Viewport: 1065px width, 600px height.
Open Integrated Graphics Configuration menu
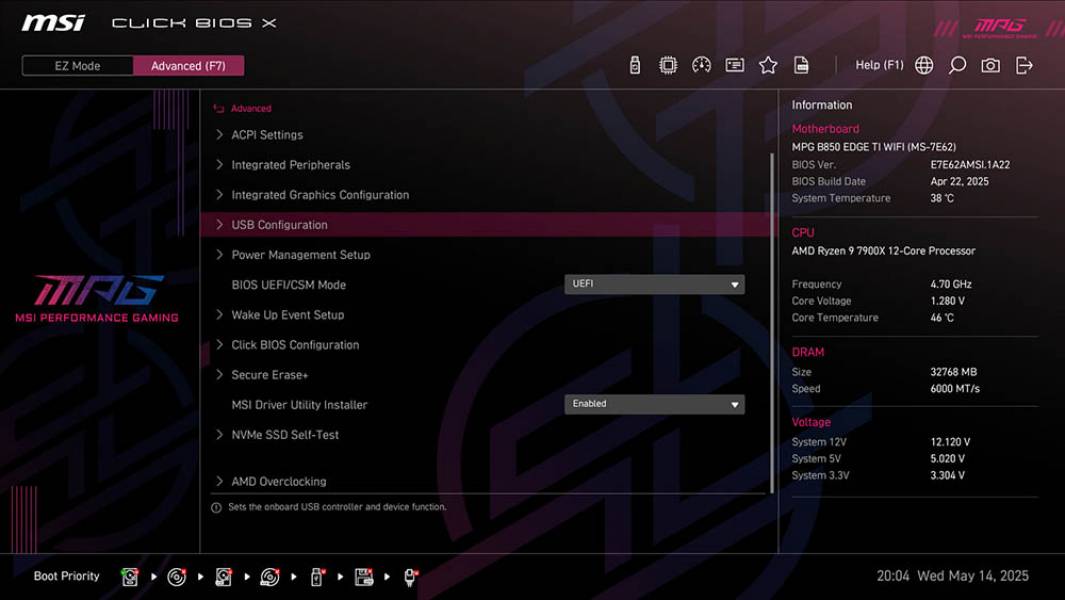coord(320,195)
